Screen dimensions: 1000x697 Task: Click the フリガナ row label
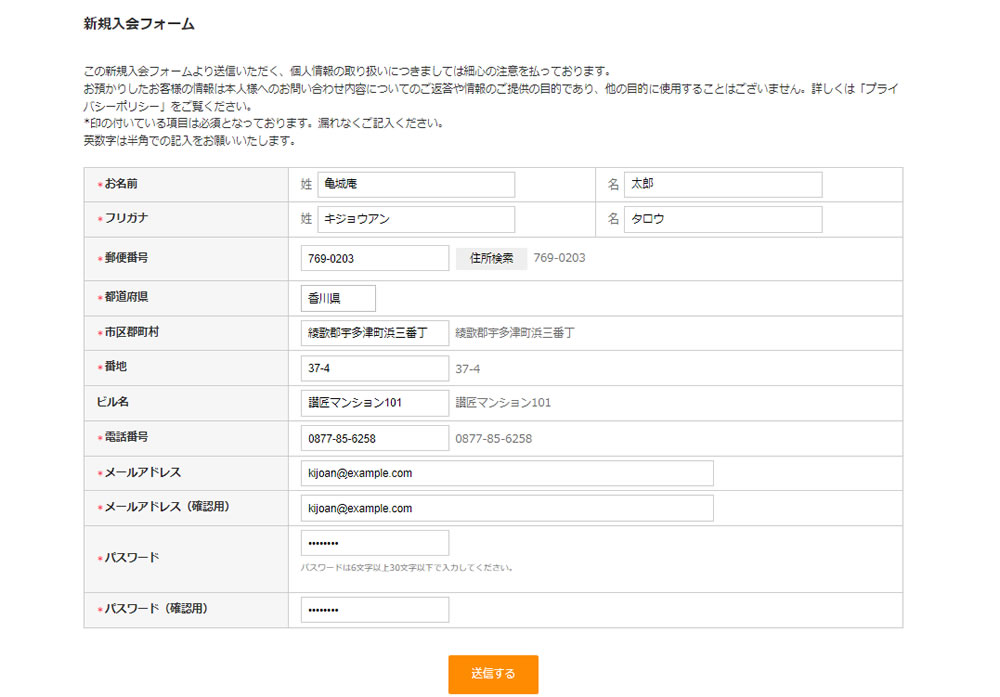[x=126, y=218]
